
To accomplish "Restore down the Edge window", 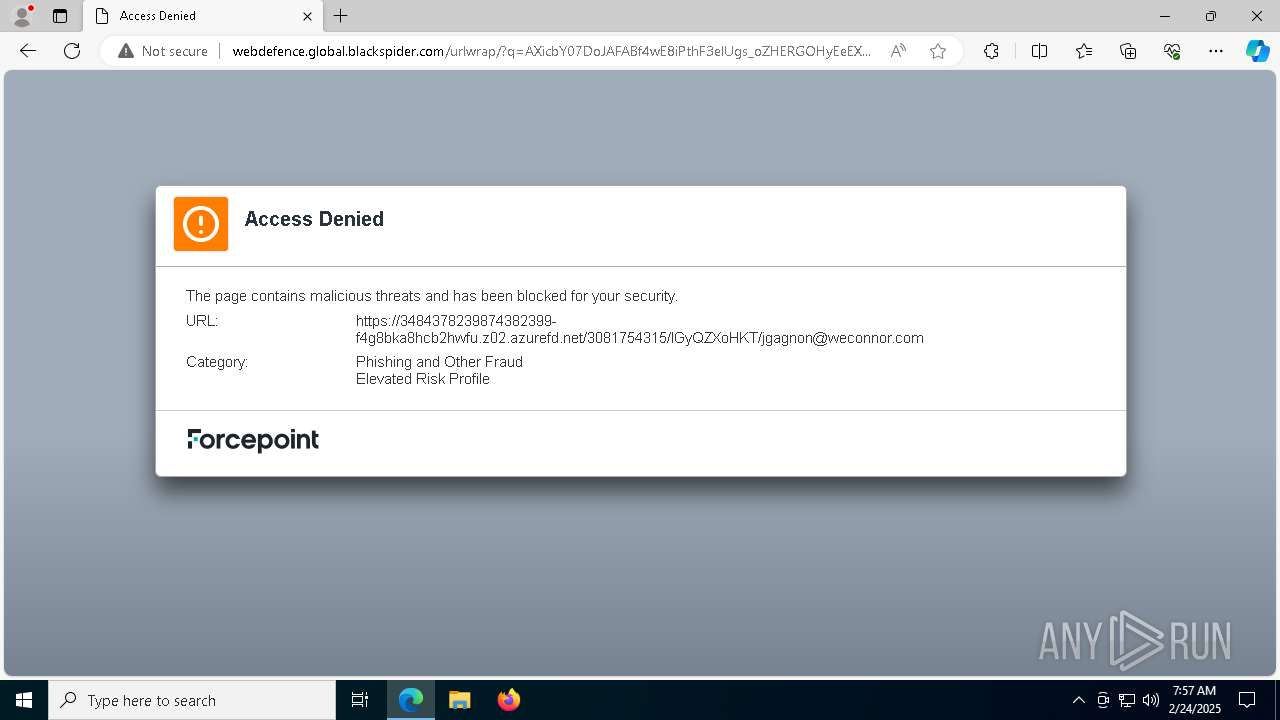I will [x=1211, y=16].
